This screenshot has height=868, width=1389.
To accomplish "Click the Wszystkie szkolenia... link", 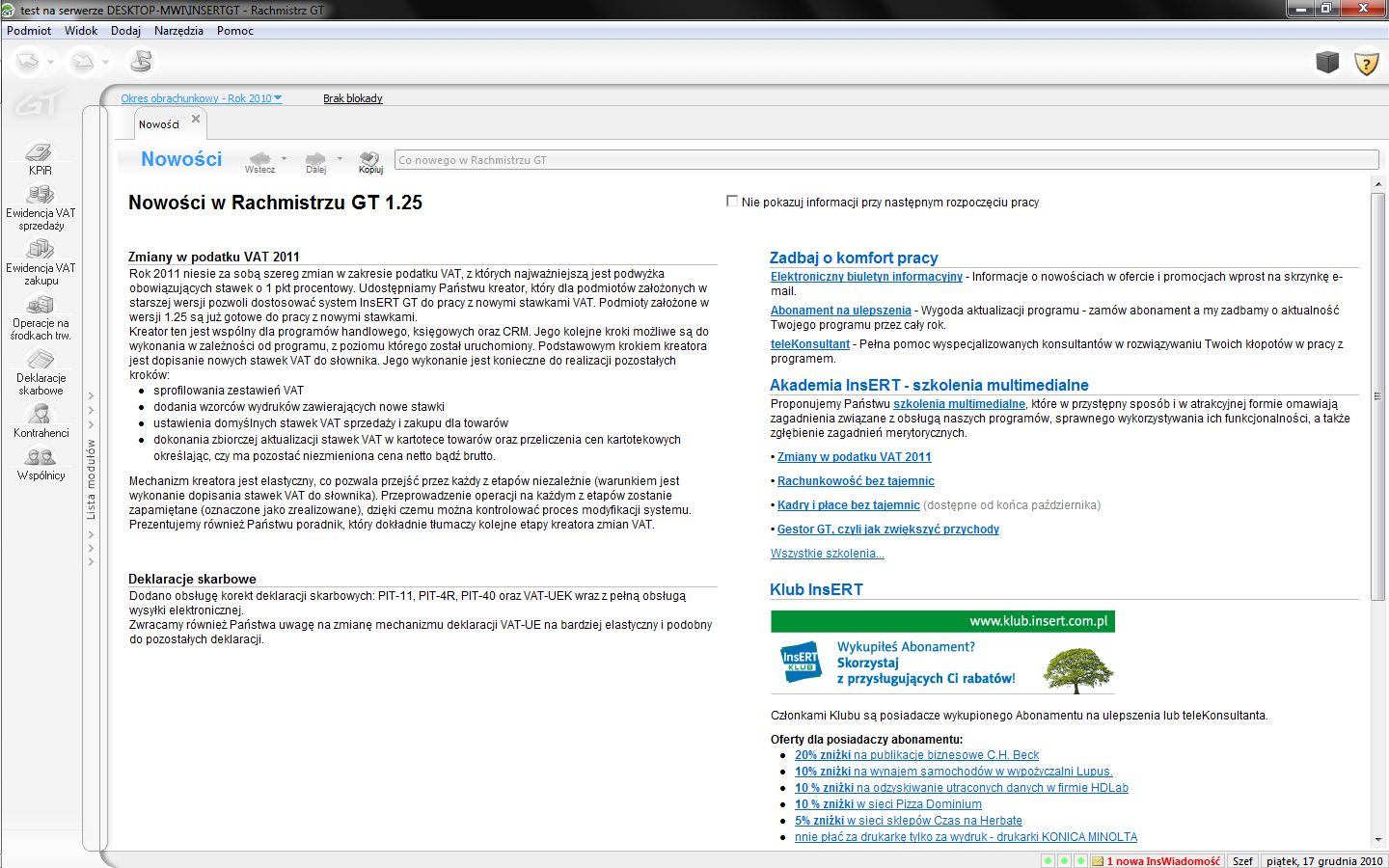I will click(x=827, y=554).
